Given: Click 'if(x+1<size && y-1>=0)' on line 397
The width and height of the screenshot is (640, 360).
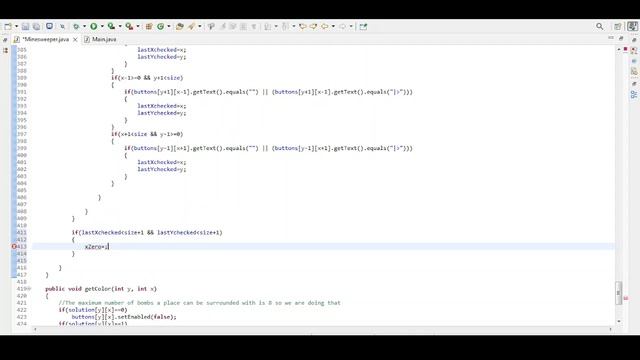Looking at the screenshot, I should click(x=147, y=134).
